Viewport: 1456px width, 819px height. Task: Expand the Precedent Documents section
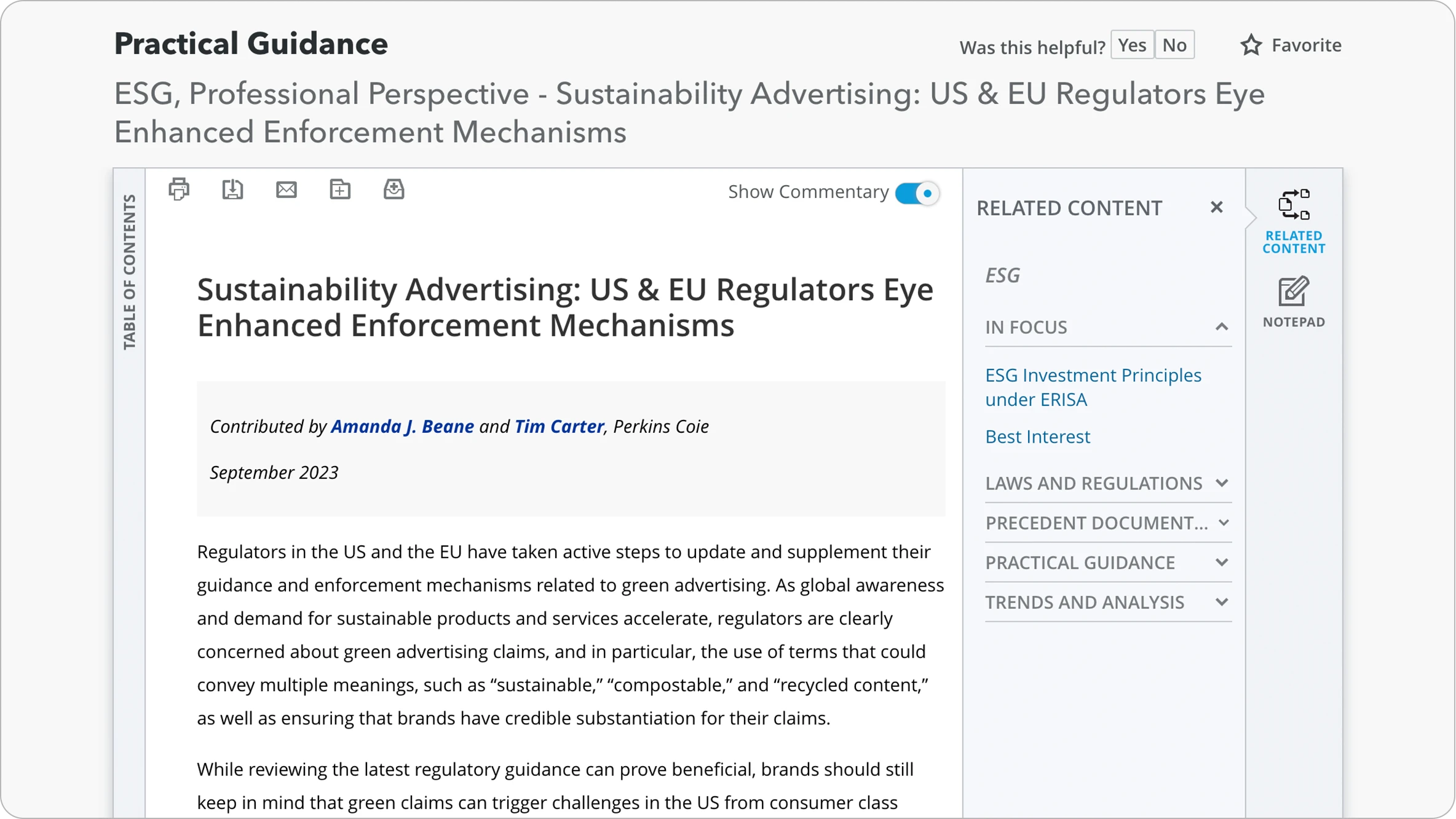(x=1223, y=523)
